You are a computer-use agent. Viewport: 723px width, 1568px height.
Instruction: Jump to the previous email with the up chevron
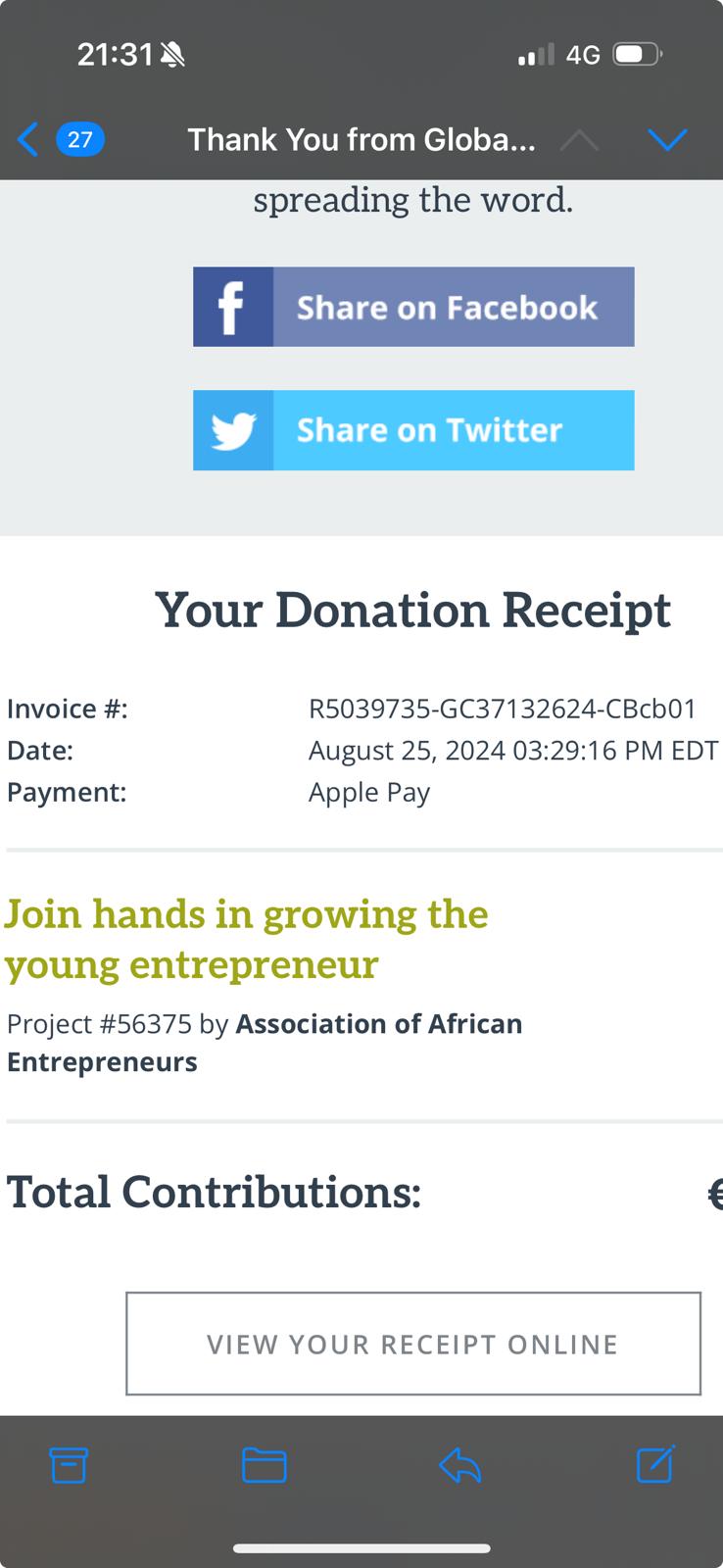pos(580,139)
